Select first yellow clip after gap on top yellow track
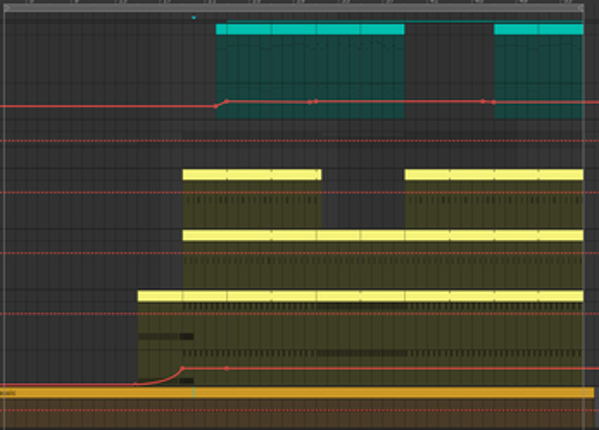Viewport: 599px width, 430px height. [x=427, y=175]
